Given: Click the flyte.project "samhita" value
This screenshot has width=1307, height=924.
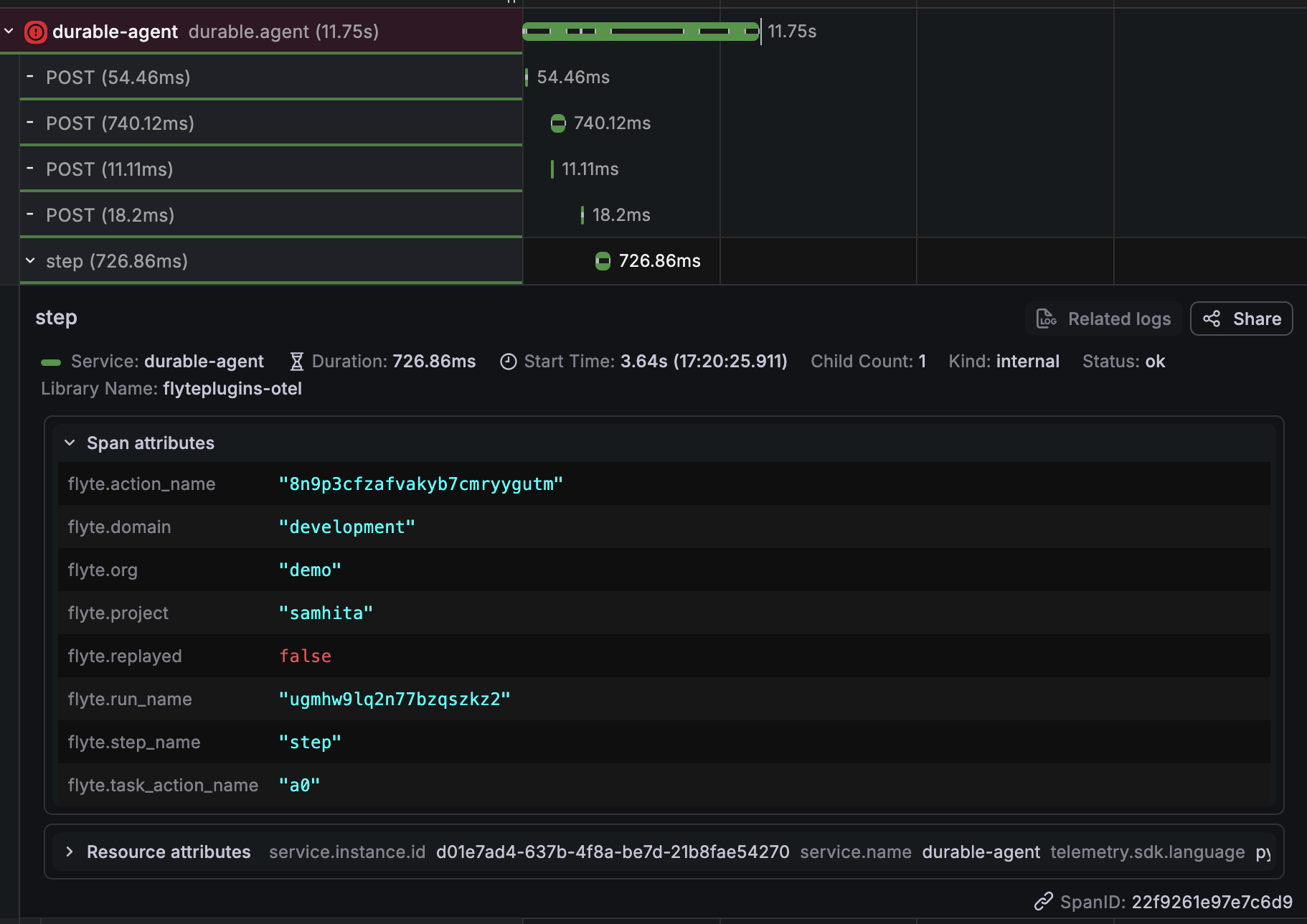Looking at the screenshot, I should point(326,613).
